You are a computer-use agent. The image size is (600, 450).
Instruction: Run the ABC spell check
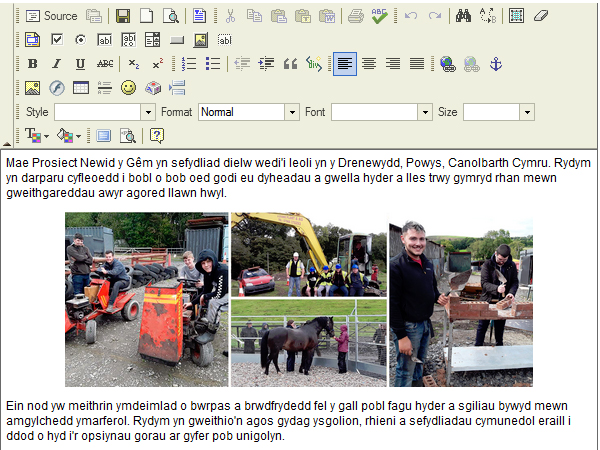[379, 16]
